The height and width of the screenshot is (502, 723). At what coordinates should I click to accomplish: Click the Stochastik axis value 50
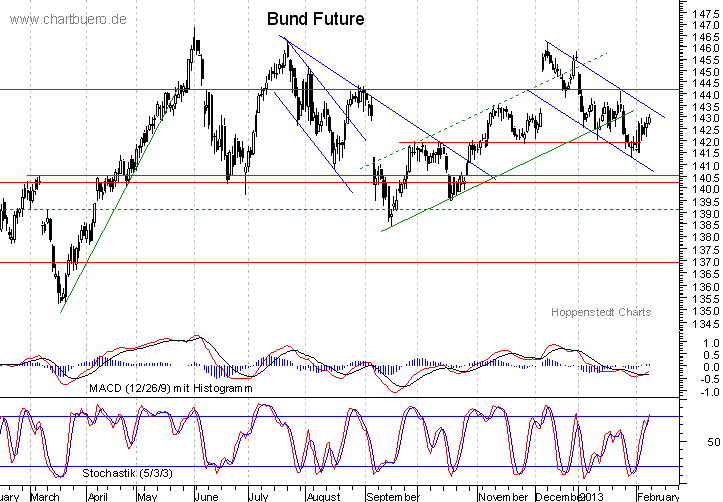[714, 442]
